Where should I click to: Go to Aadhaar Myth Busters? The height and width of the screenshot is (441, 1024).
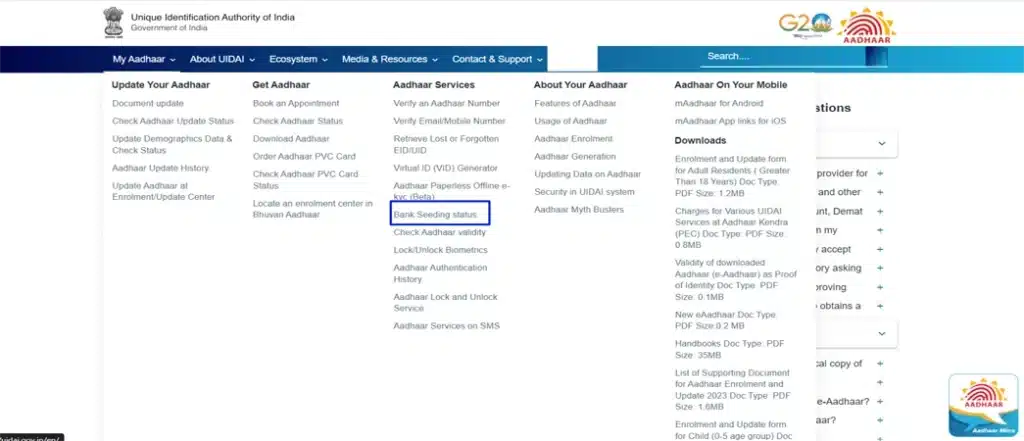[x=579, y=209]
